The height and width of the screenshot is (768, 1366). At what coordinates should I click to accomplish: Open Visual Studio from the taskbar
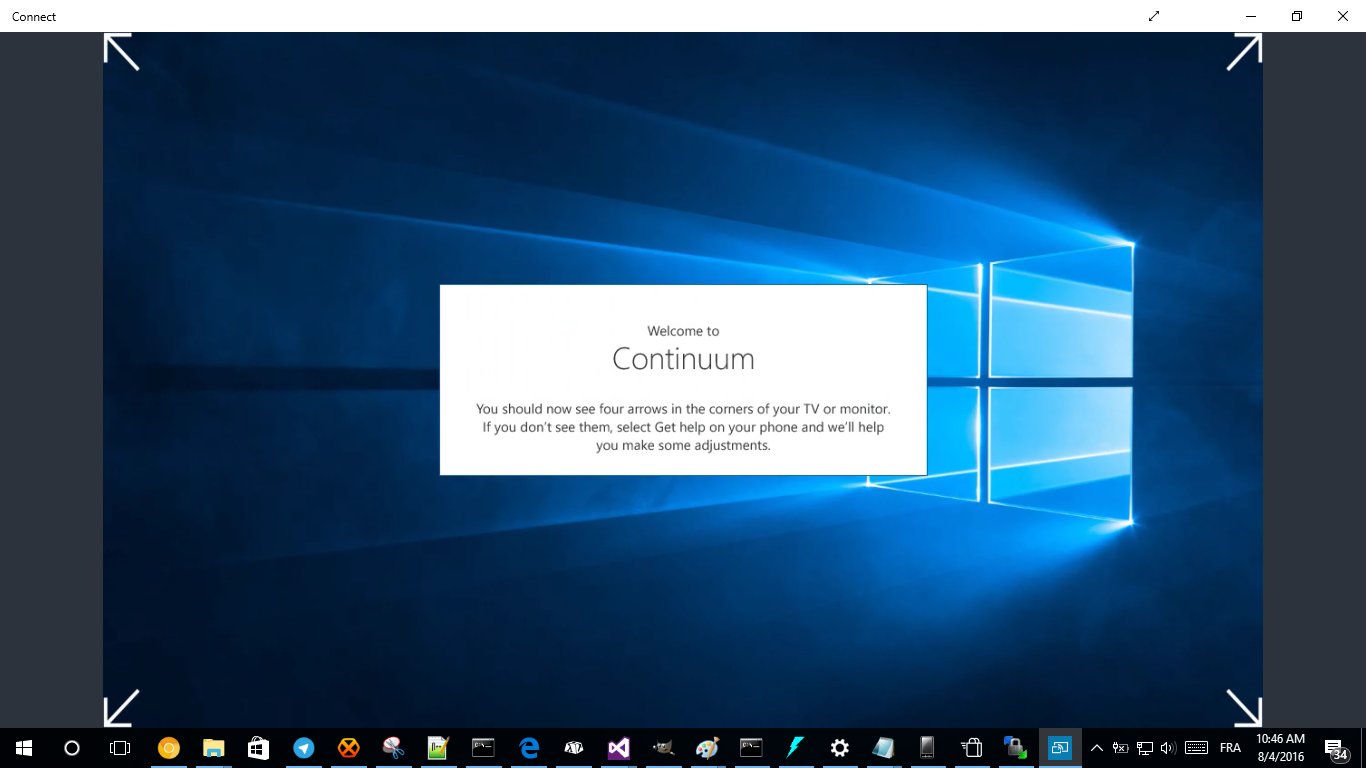619,748
